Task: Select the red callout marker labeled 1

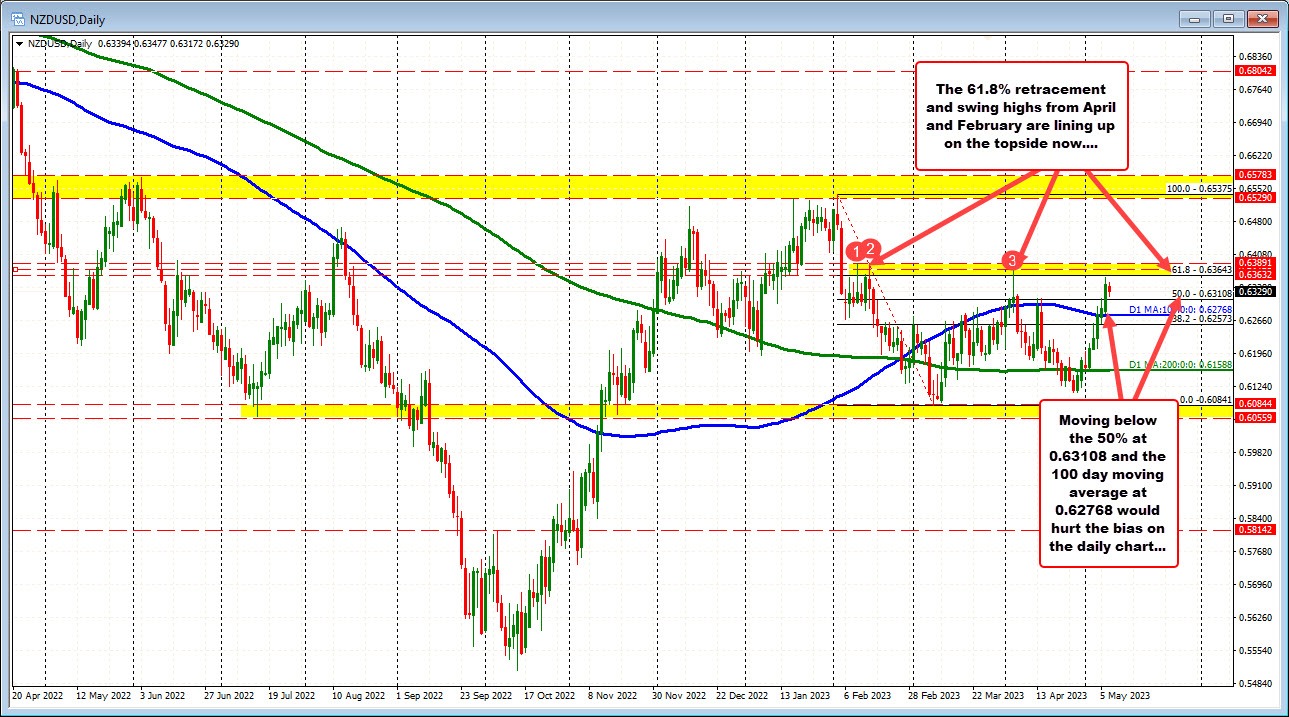Action: click(857, 252)
